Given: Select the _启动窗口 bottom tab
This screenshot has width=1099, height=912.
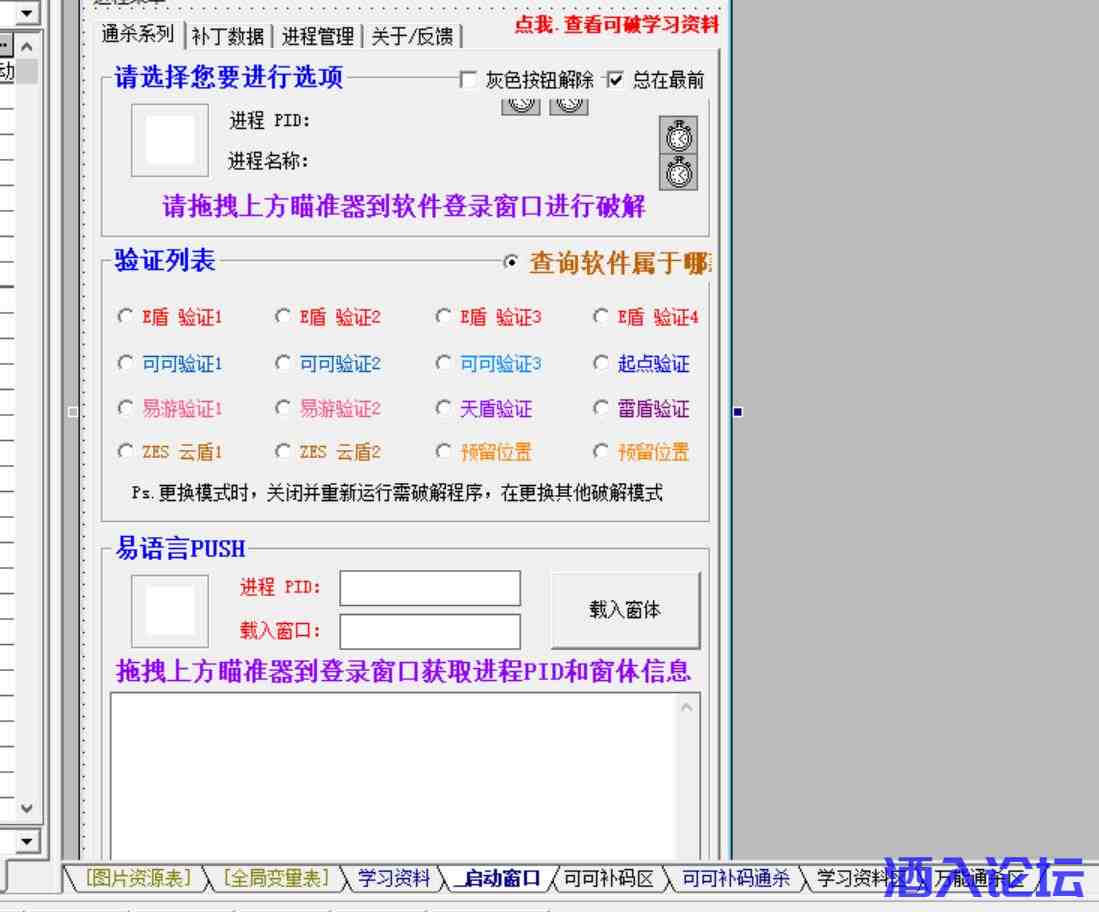Looking at the screenshot, I should (498, 878).
